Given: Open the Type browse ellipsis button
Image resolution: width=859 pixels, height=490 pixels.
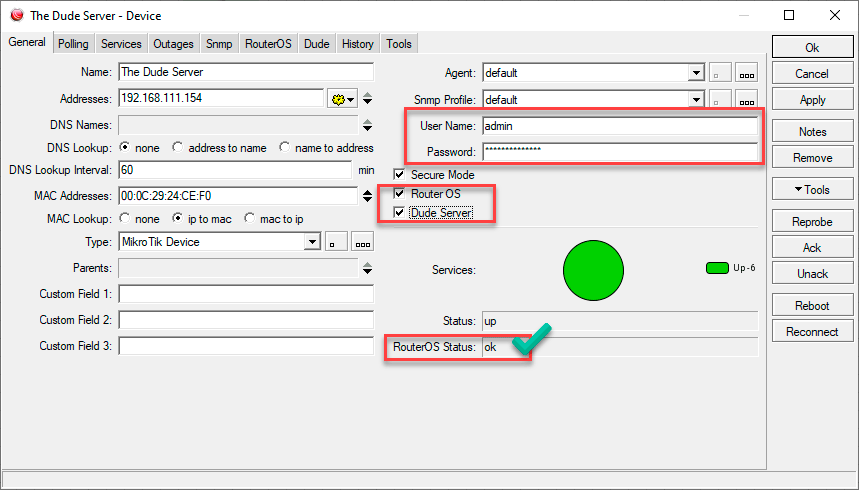Looking at the screenshot, I should [363, 242].
